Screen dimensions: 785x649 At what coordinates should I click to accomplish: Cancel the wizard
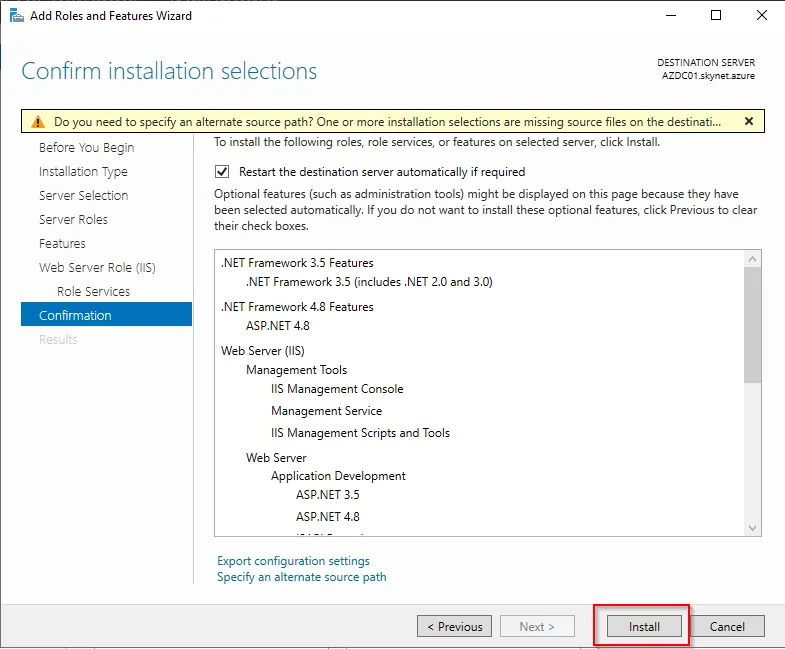(x=727, y=626)
